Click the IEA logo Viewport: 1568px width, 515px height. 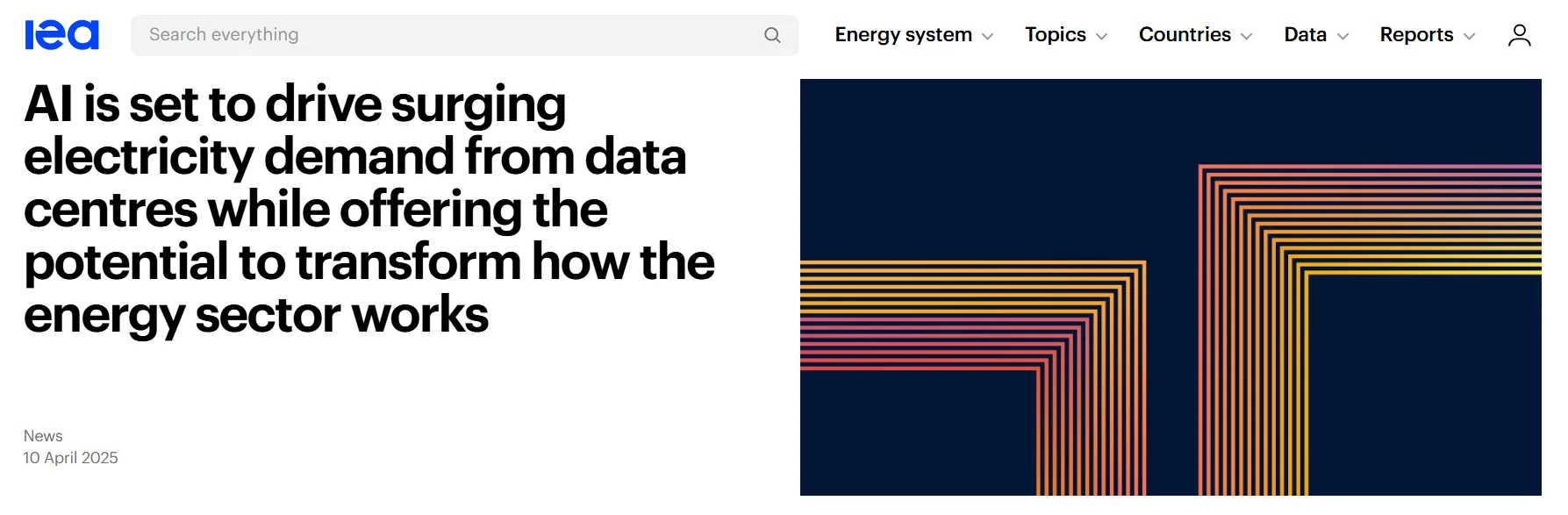tap(61, 33)
